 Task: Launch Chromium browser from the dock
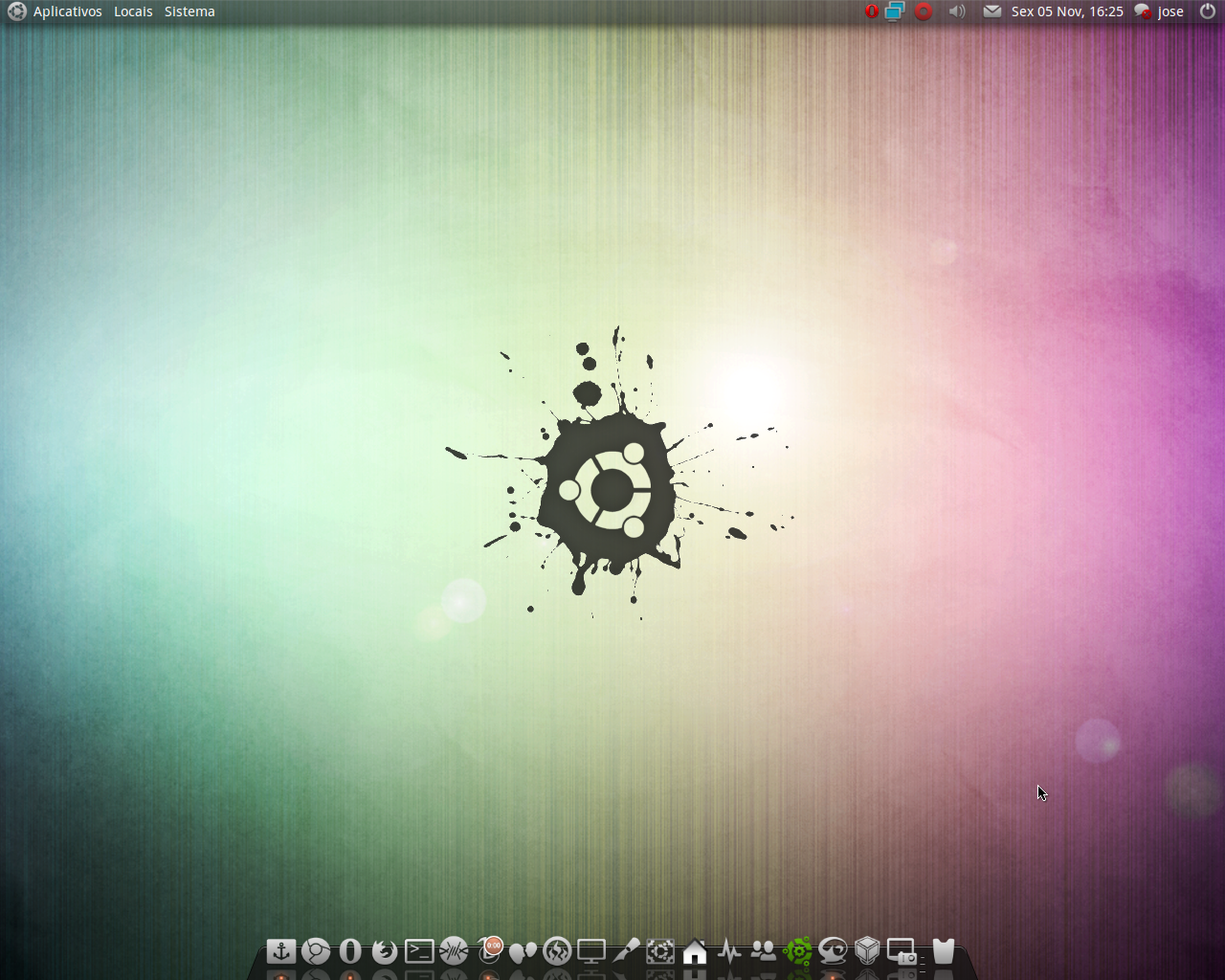click(316, 951)
